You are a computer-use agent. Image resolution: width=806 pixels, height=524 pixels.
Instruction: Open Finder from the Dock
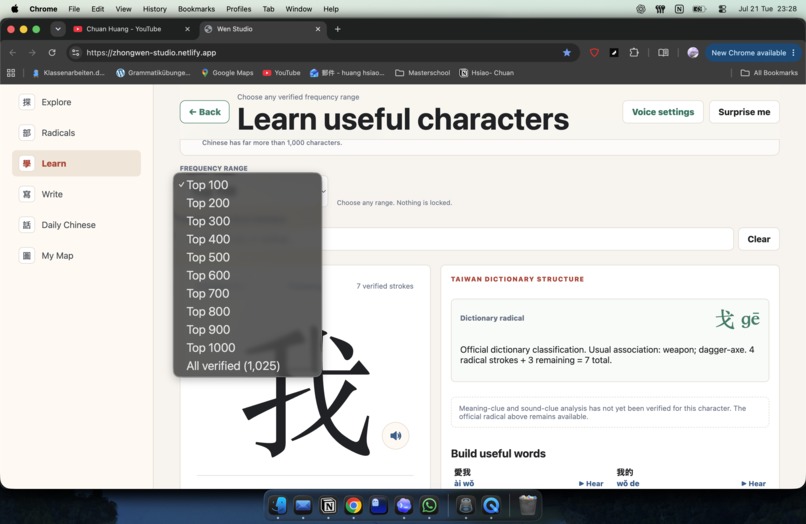pos(278,505)
